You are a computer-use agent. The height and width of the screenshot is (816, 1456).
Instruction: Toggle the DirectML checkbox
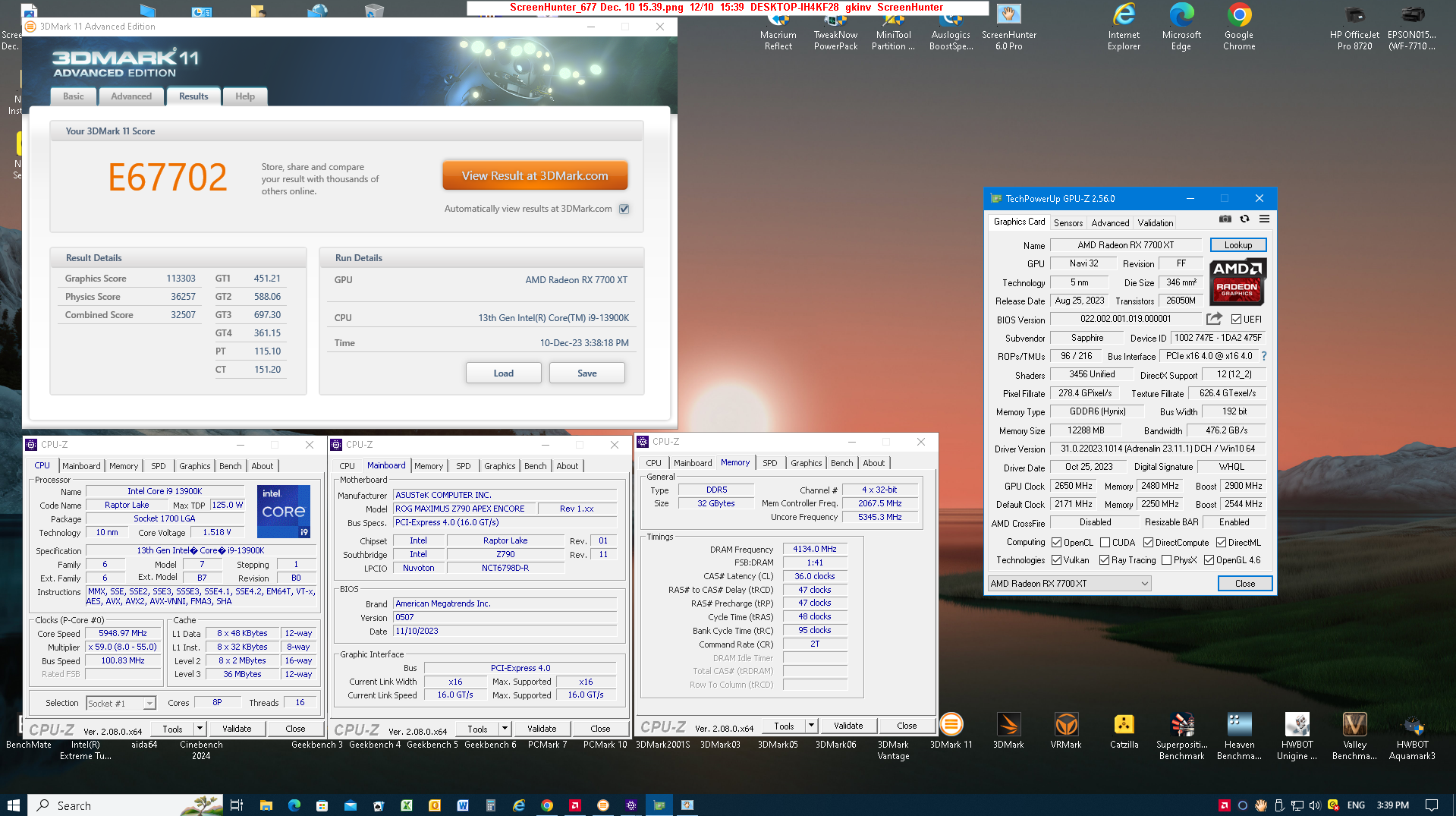pos(1221,543)
